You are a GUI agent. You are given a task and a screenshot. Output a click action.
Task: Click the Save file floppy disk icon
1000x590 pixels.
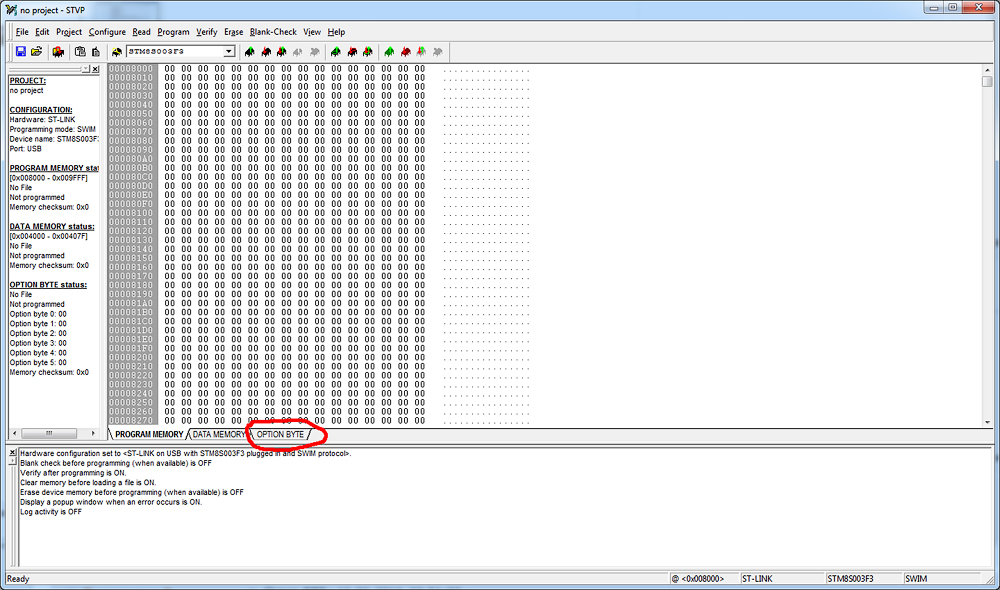(x=21, y=51)
